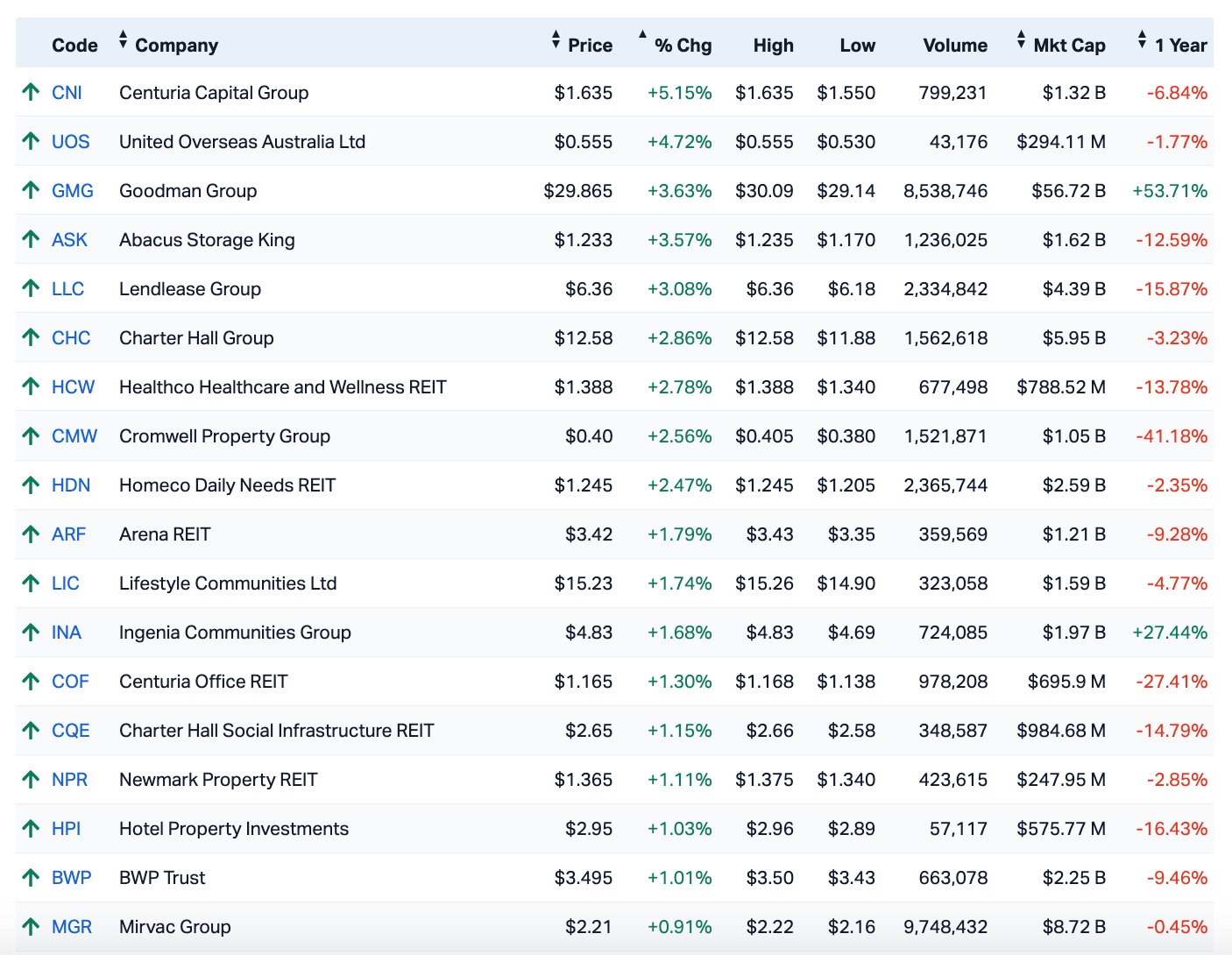This screenshot has width=1232, height=955.
Task: Open the HDN stock code link
Action: click(x=71, y=485)
